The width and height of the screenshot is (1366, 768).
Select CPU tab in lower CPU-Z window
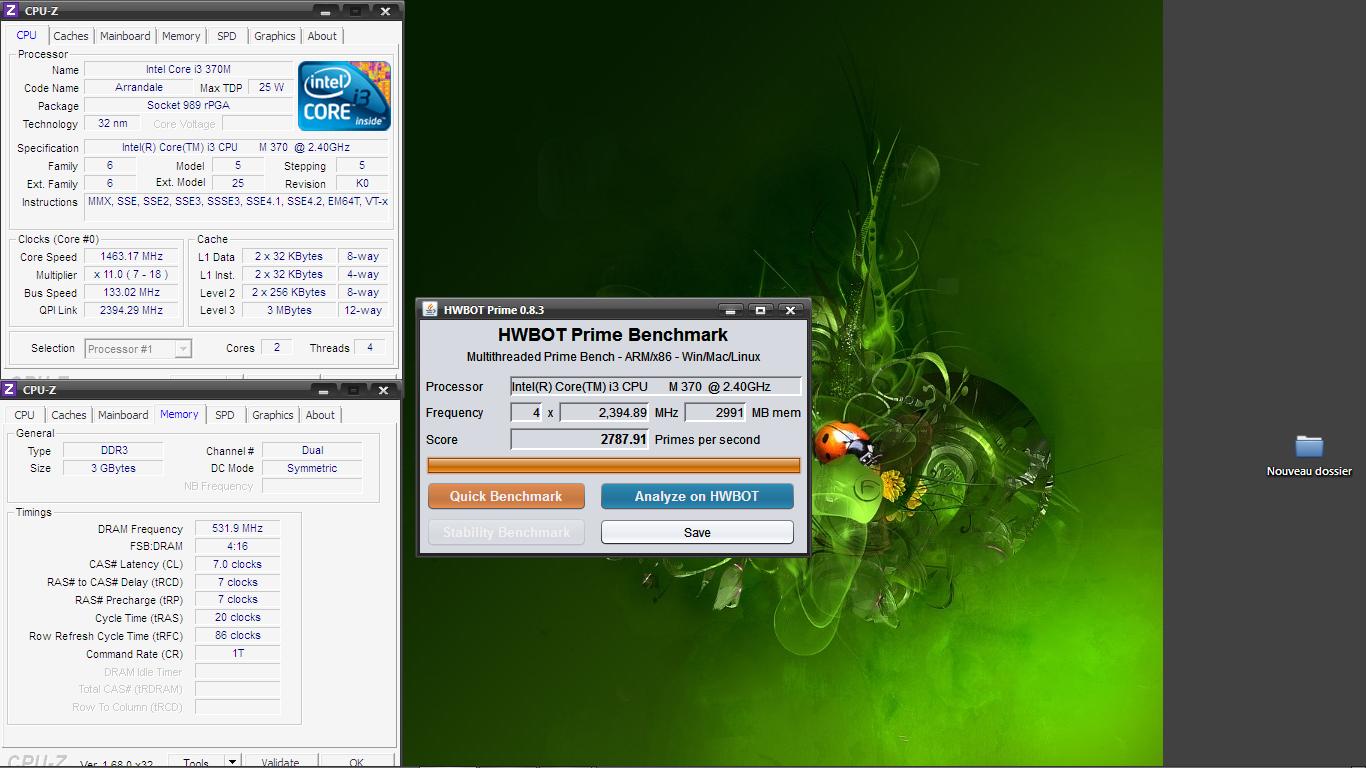(x=25, y=415)
